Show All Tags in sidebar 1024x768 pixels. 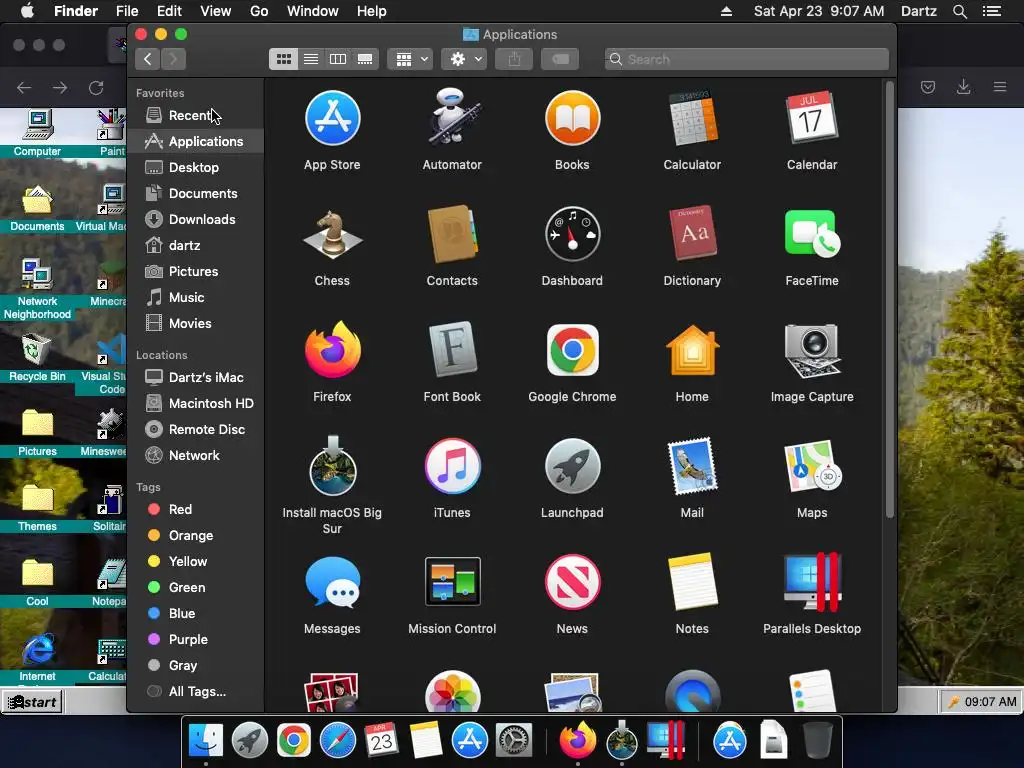(196, 692)
